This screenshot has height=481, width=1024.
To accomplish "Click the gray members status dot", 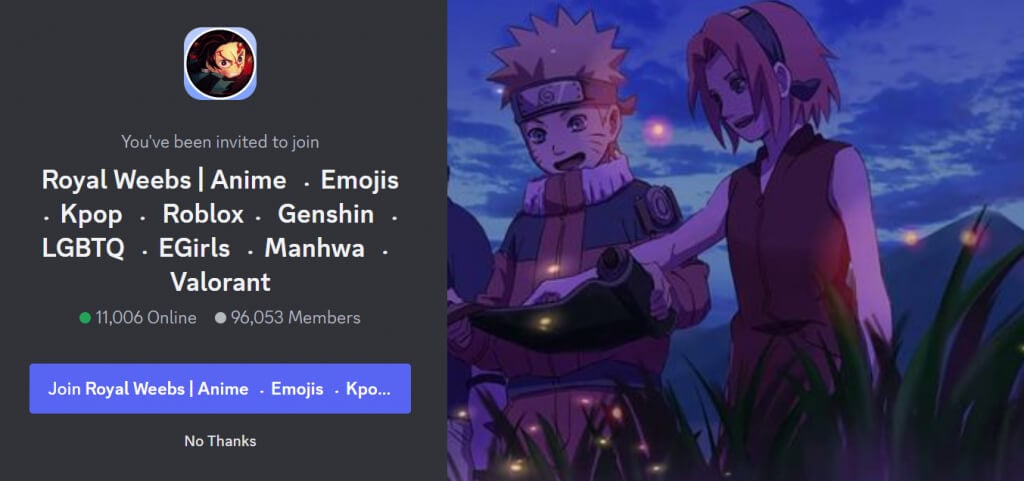I will (220, 318).
